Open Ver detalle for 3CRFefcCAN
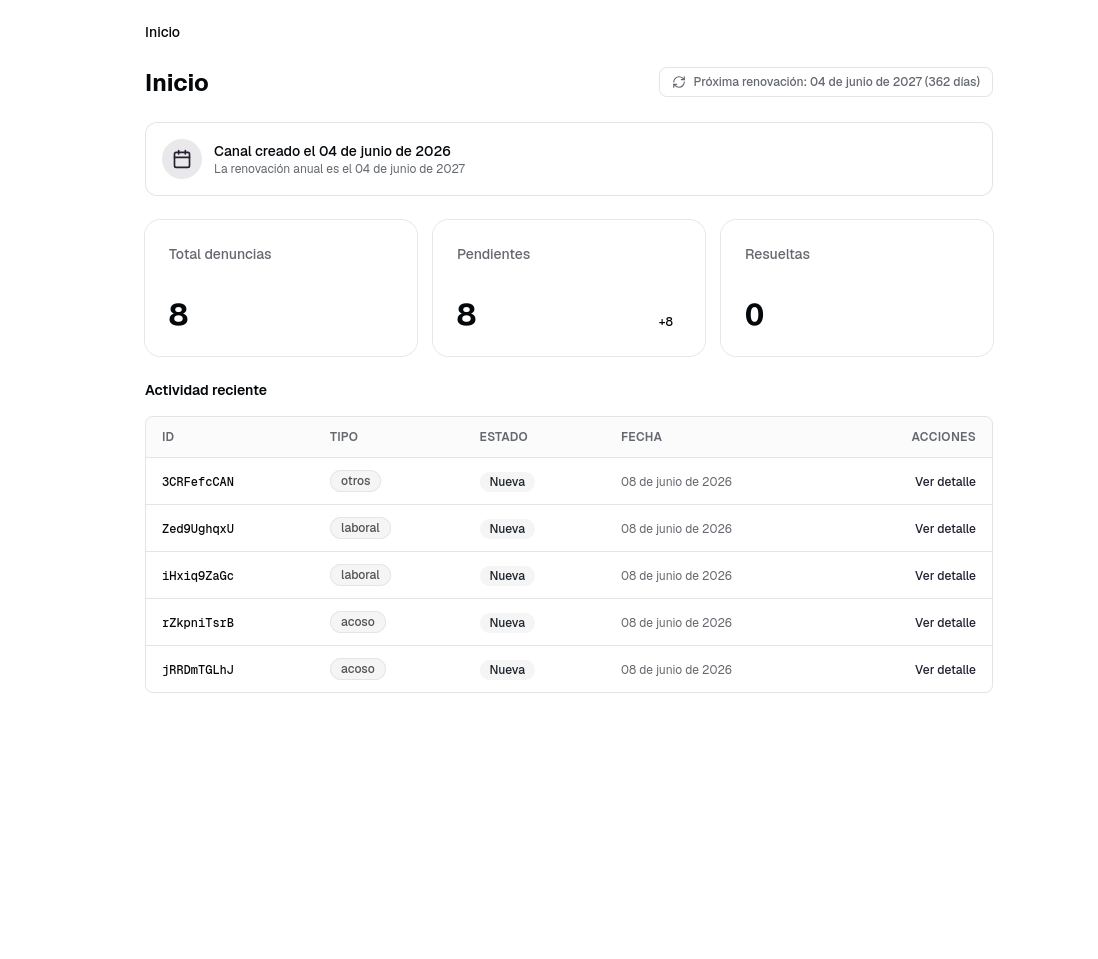Screen dimensions: 1098x959 945,482
